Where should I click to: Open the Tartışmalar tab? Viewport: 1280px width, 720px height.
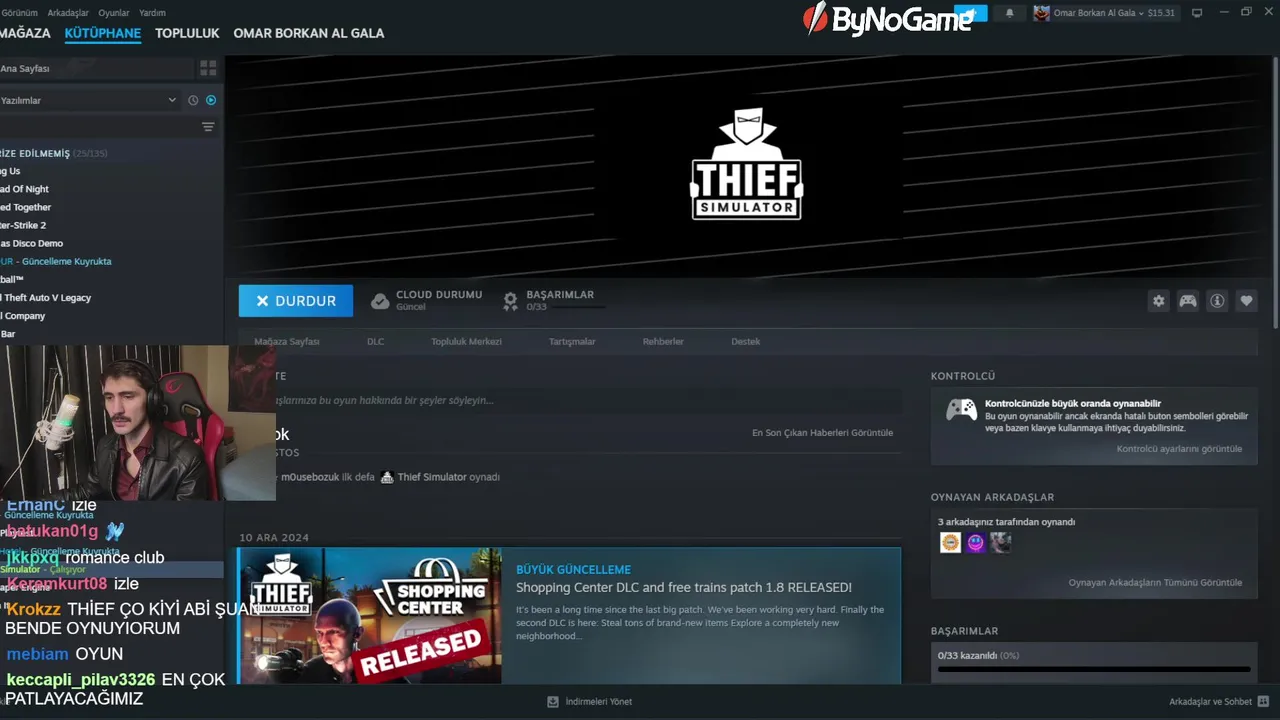pyautogui.click(x=572, y=341)
